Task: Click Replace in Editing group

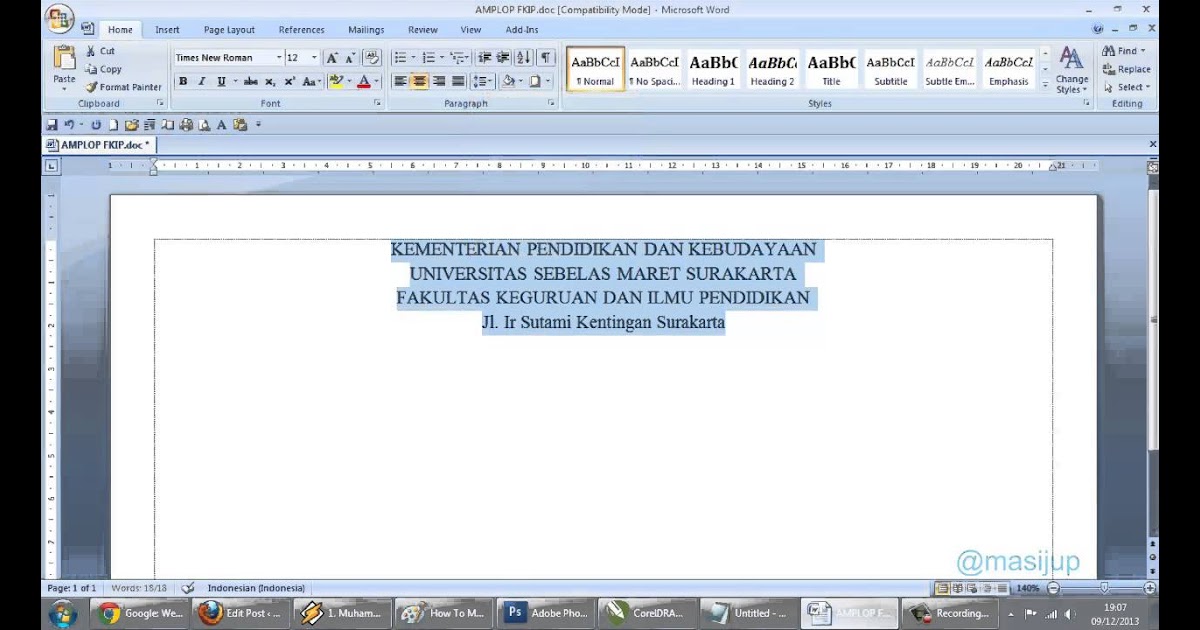Action: pos(1126,69)
